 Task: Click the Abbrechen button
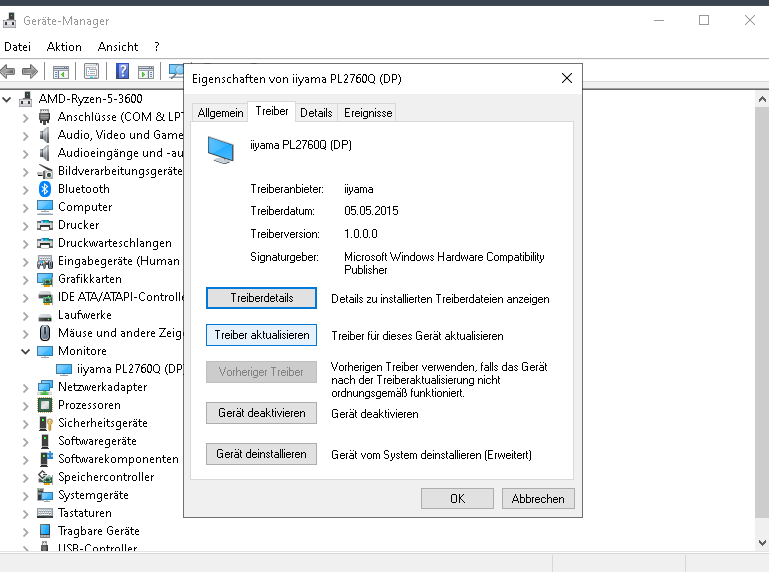coord(538,499)
